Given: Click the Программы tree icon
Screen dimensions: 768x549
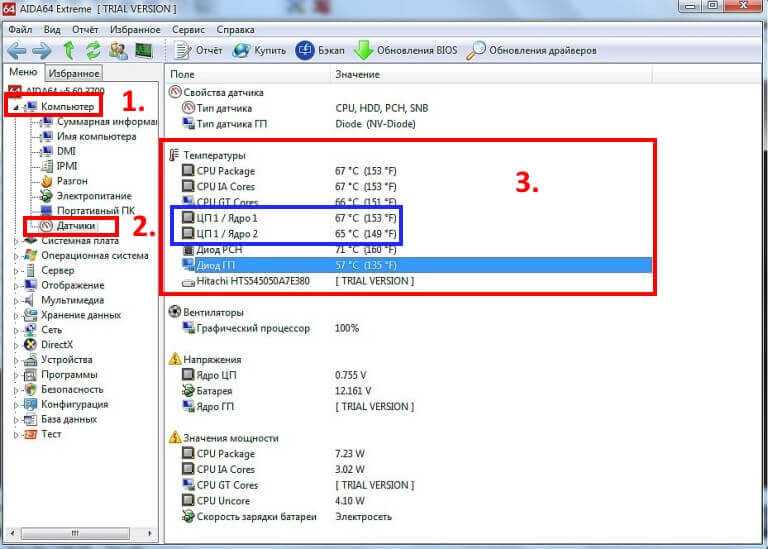Looking at the screenshot, I should point(30,375).
